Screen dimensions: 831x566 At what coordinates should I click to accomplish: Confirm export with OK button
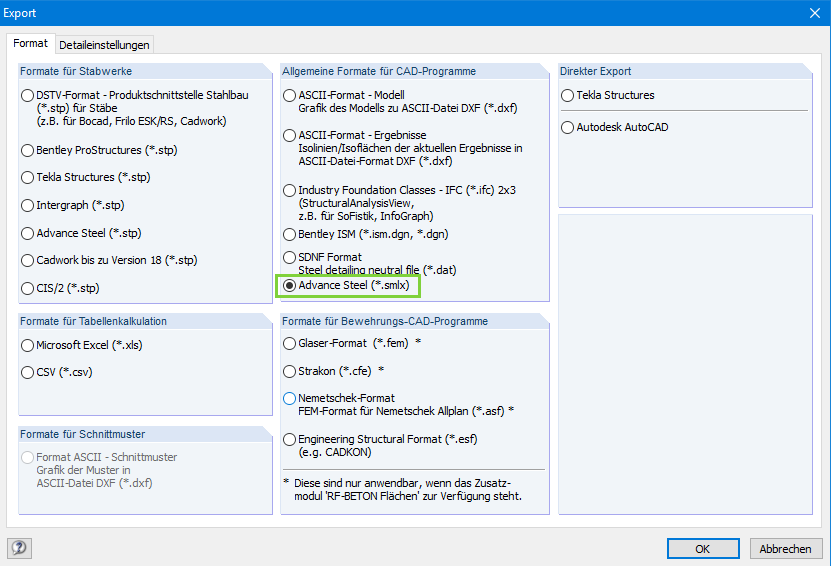(x=702, y=548)
